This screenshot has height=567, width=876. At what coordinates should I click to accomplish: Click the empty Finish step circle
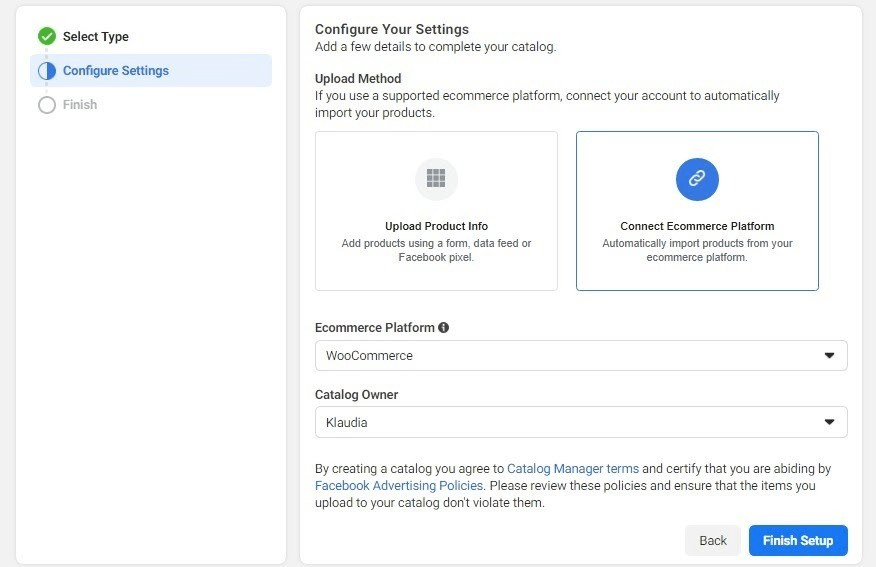47,105
